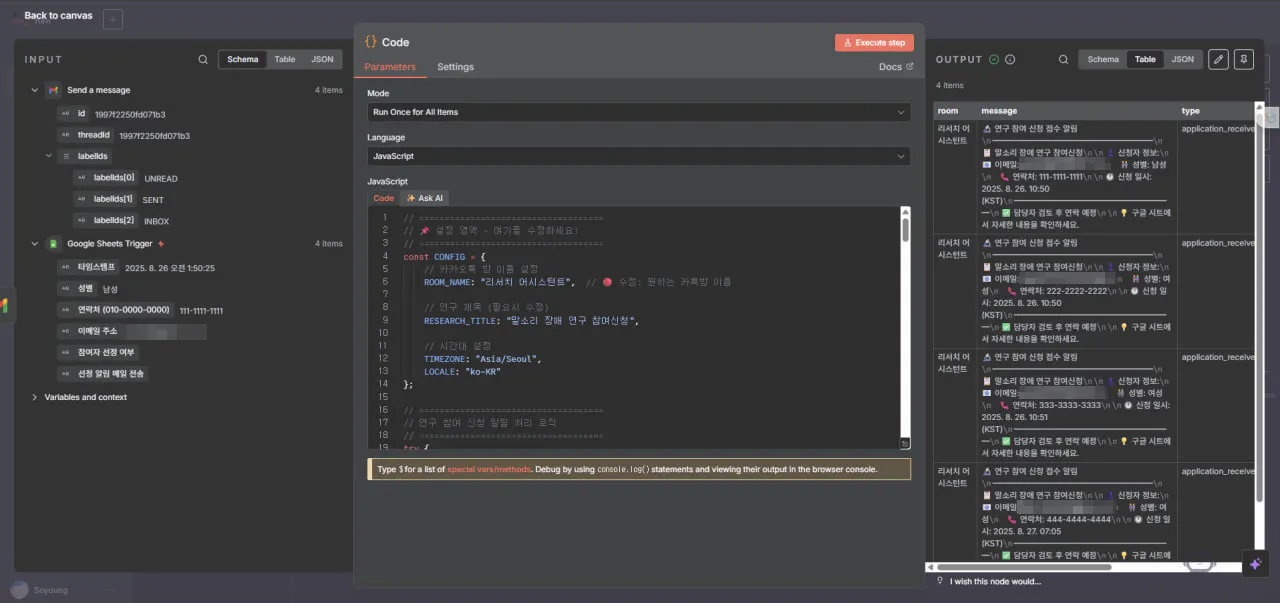Click the lightning trigger icon on Google Sheets Trigger
Viewport: 1280px width, 603px height.
tap(161, 243)
